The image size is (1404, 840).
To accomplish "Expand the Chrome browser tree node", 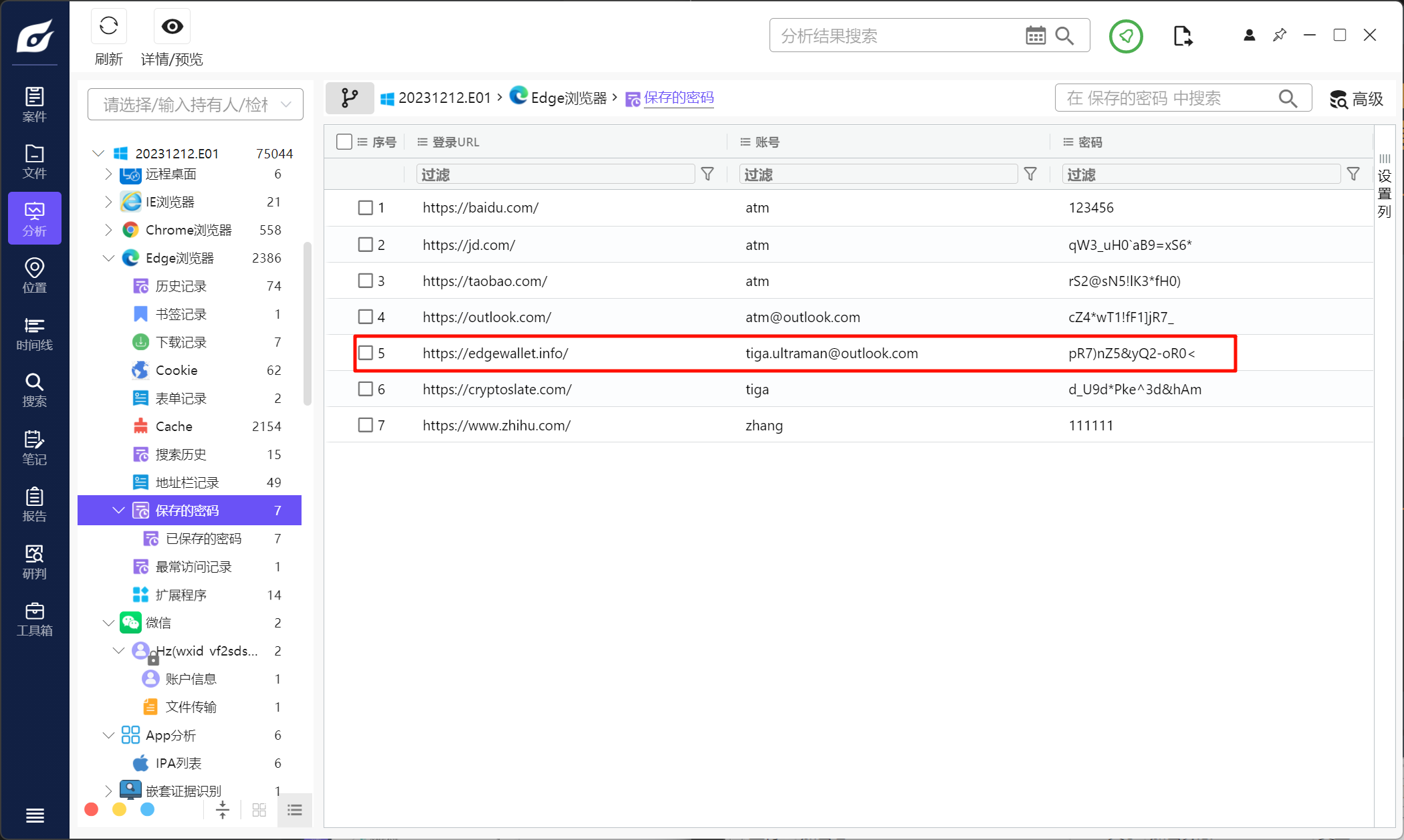I will tap(108, 230).
